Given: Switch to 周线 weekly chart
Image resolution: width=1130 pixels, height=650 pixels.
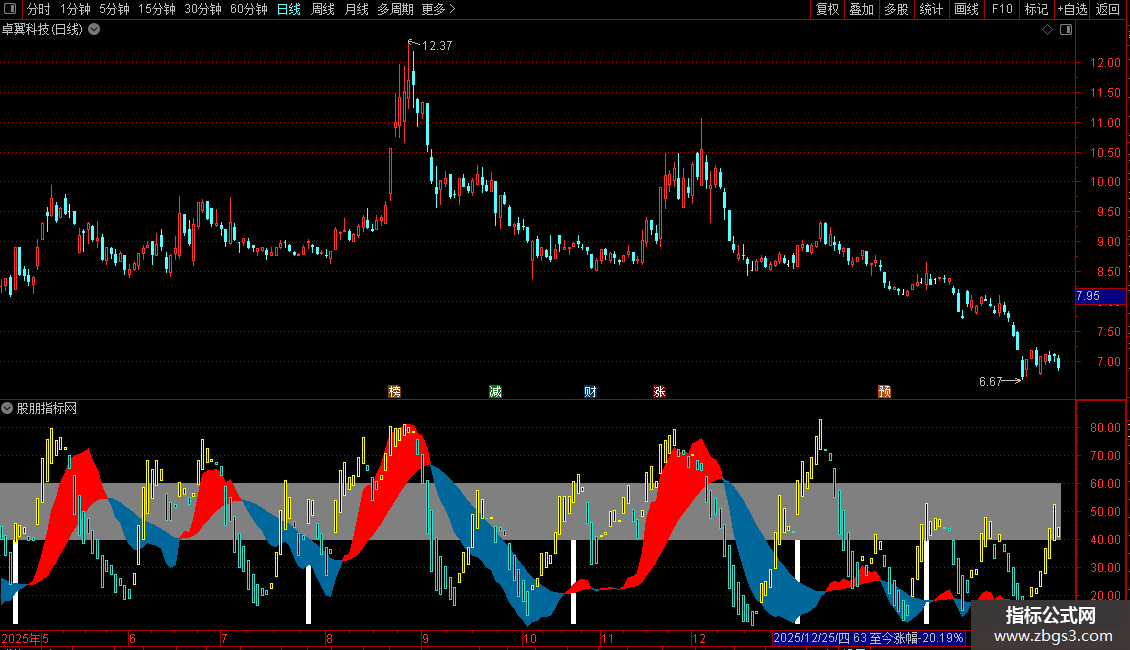Looking at the screenshot, I should pyautogui.click(x=322, y=9).
